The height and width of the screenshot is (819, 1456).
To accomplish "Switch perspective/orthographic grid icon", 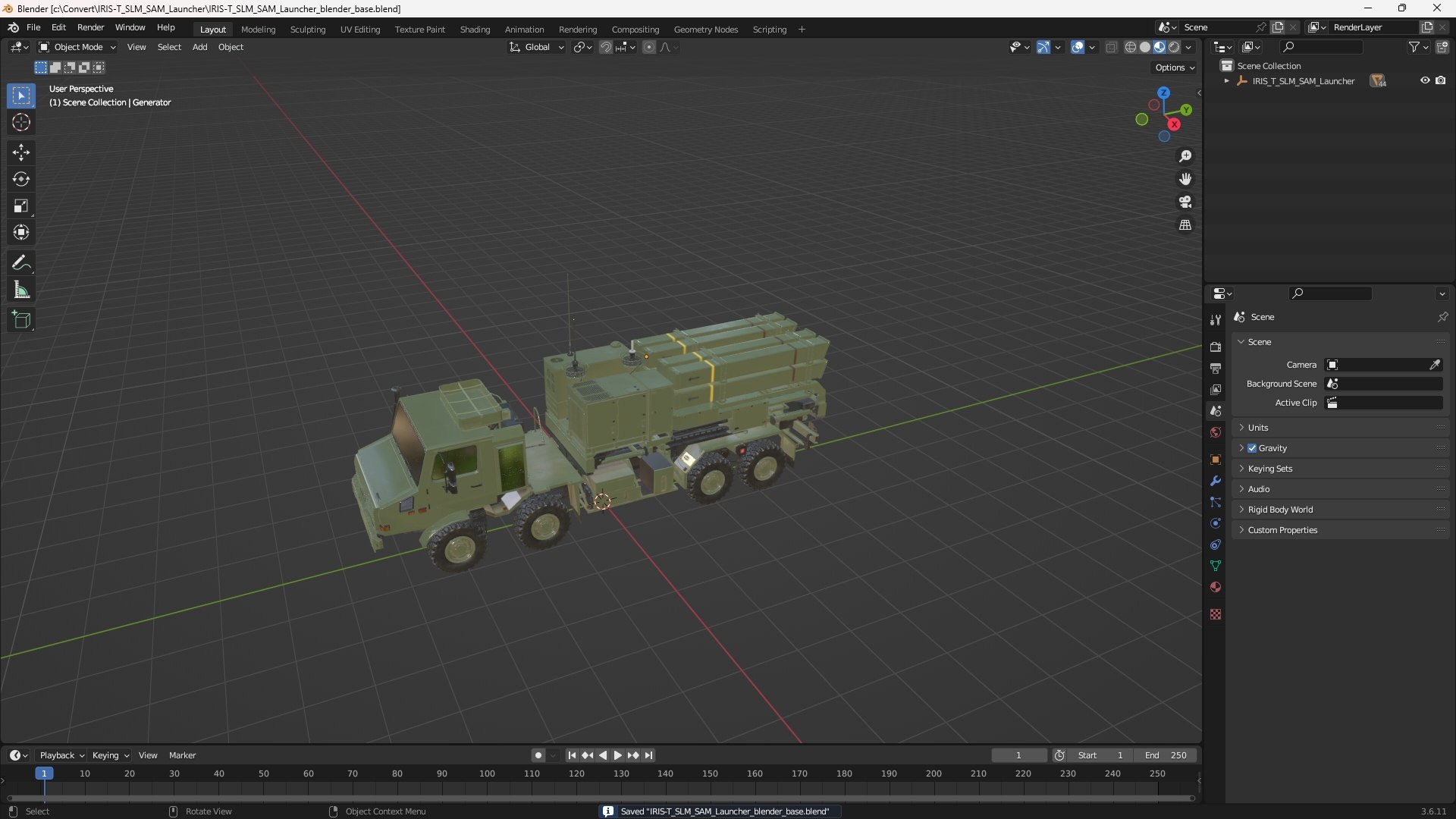I will pyautogui.click(x=1185, y=225).
